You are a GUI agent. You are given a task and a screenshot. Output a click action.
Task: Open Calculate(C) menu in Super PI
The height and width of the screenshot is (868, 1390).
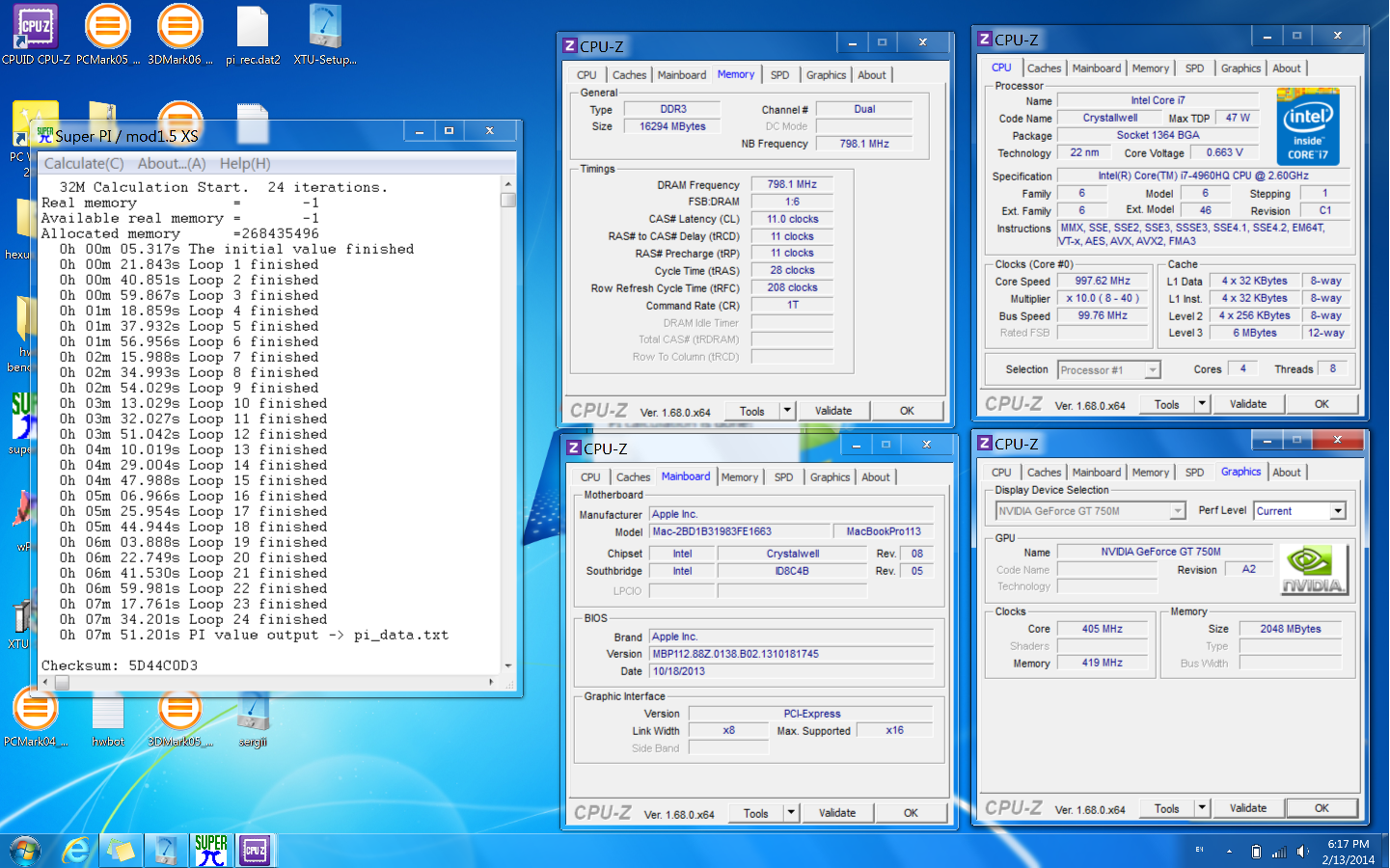point(84,164)
